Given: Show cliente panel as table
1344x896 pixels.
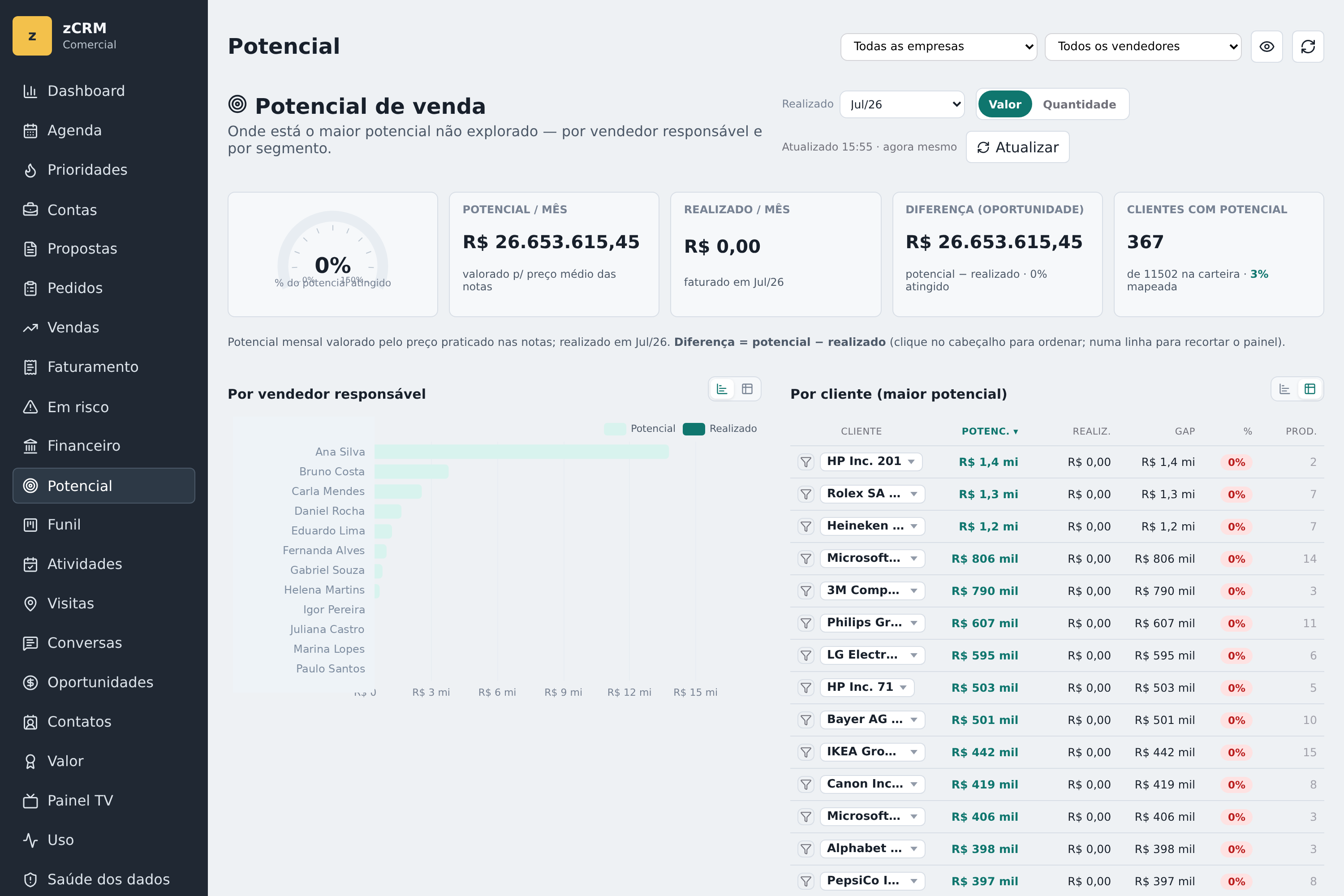Looking at the screenshot, I should (1310, 389).
